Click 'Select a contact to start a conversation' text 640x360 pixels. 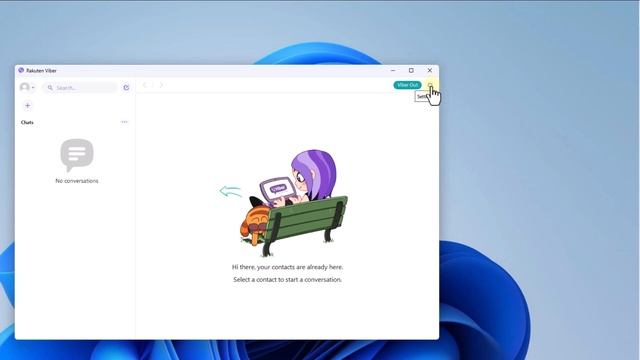point(287,280)
